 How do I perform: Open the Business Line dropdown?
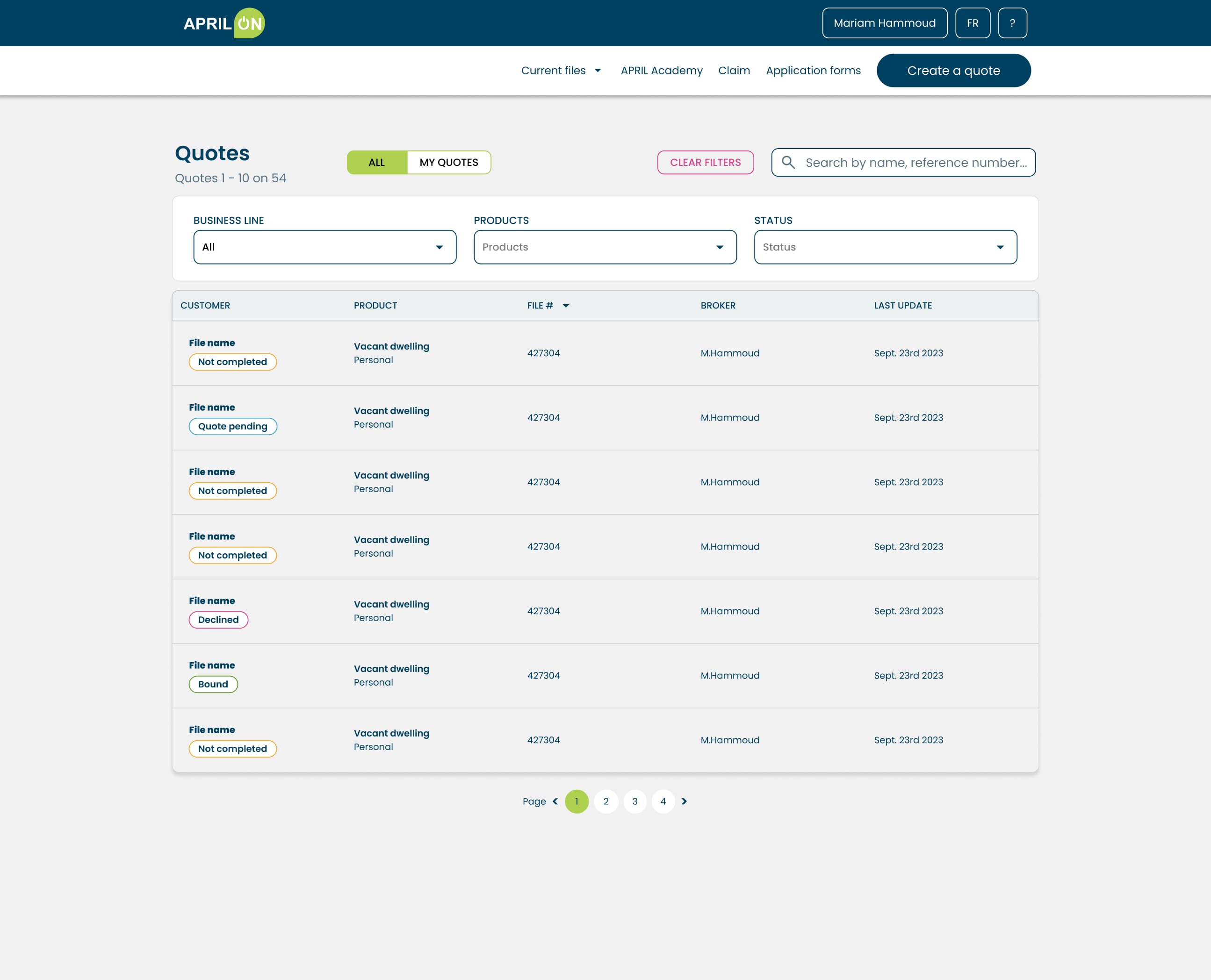[x=325, y=247]
